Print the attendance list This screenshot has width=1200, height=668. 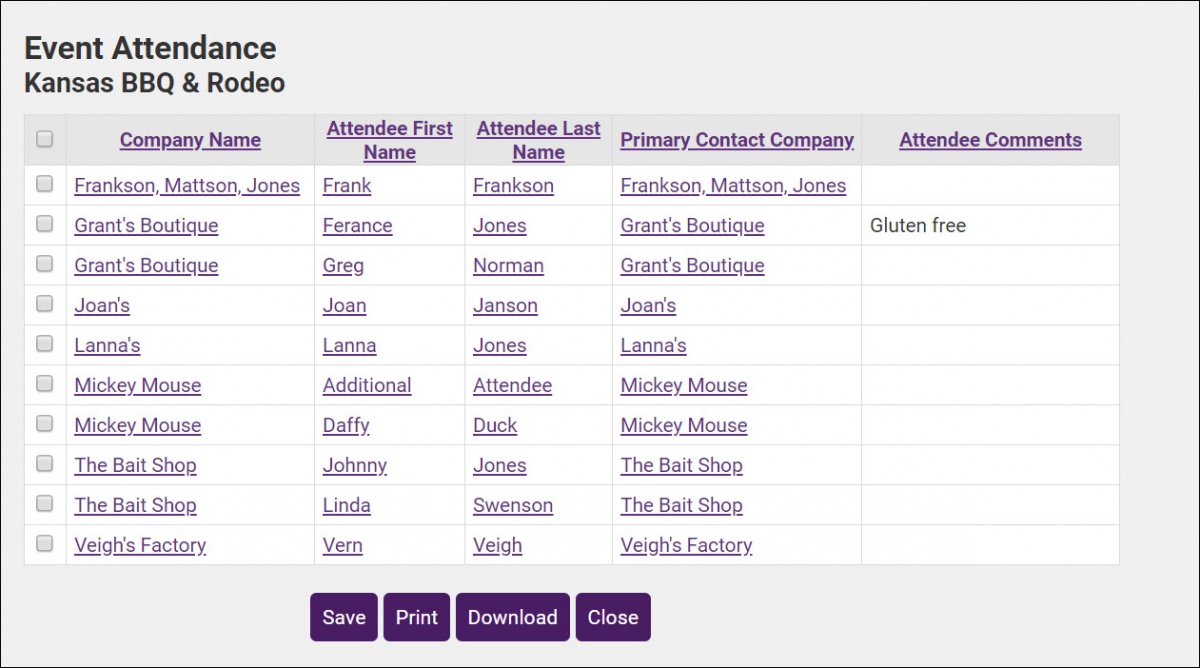416,617
